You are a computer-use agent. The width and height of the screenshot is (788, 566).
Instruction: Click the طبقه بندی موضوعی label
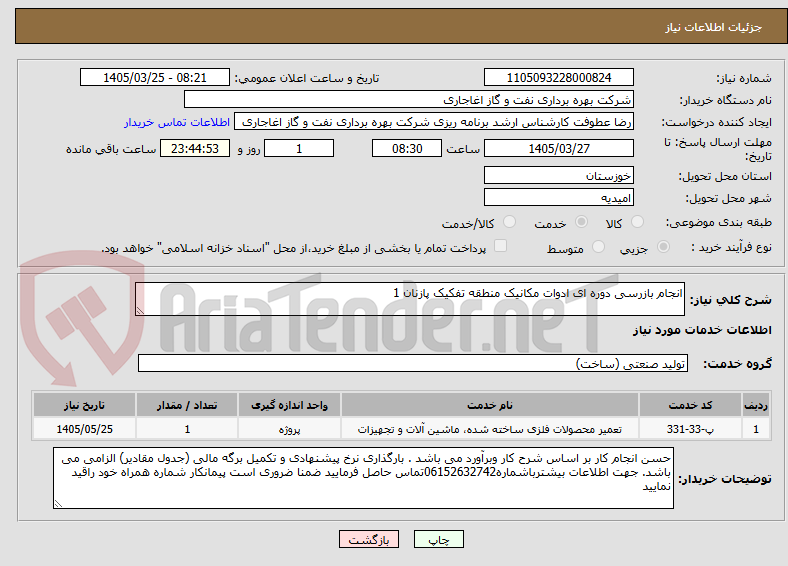click(x=719, y=222)
